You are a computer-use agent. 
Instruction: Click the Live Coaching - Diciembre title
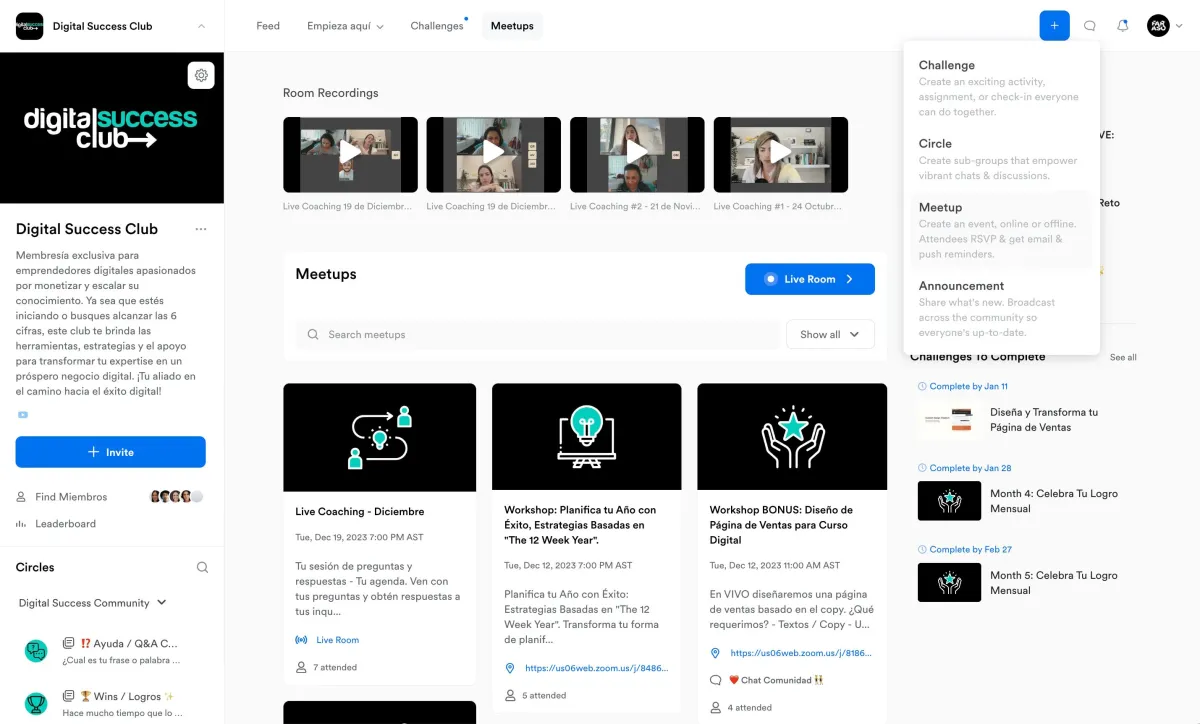pos(360,512)
